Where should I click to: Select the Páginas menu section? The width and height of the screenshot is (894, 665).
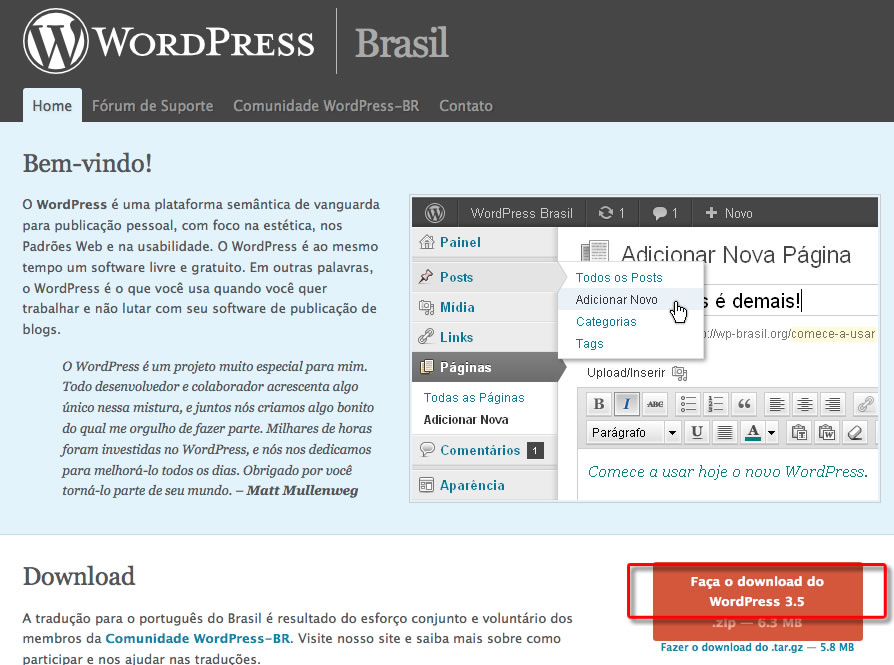485,367
